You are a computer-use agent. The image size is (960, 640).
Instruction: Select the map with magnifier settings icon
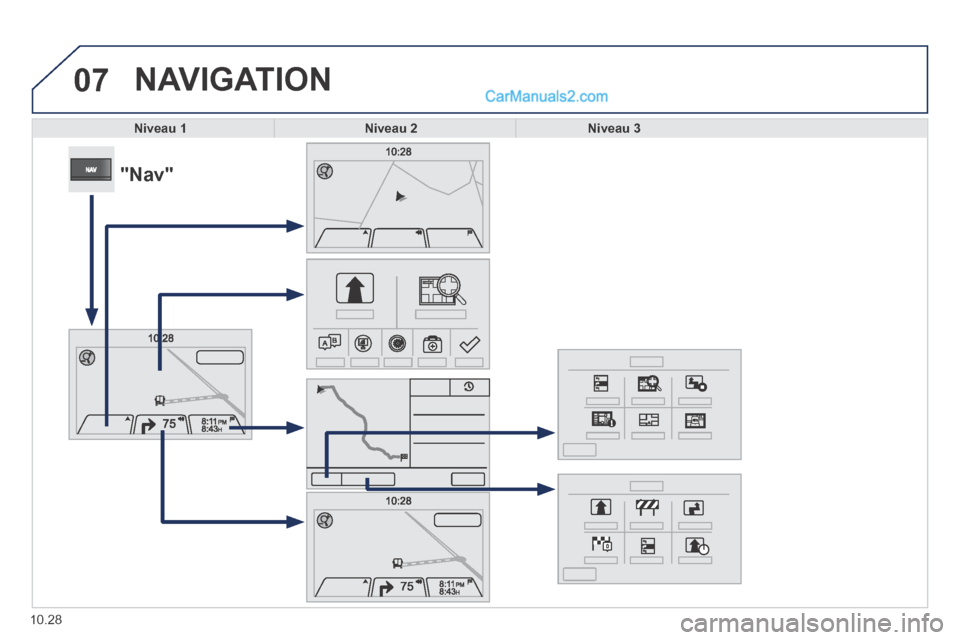coord(649,383)
